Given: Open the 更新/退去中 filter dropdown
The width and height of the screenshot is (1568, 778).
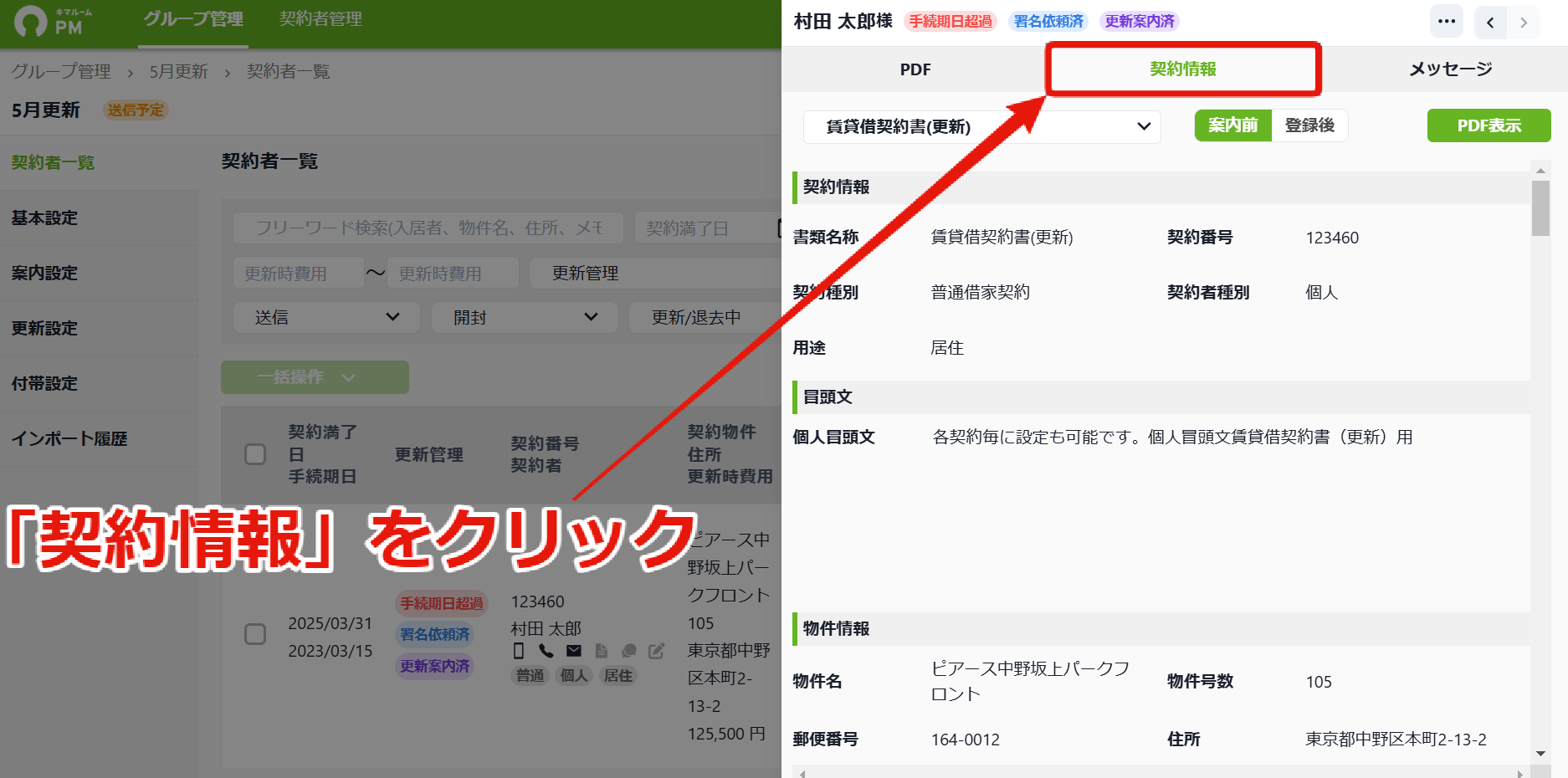Looking at the screenshot, I should click(705, 317).
